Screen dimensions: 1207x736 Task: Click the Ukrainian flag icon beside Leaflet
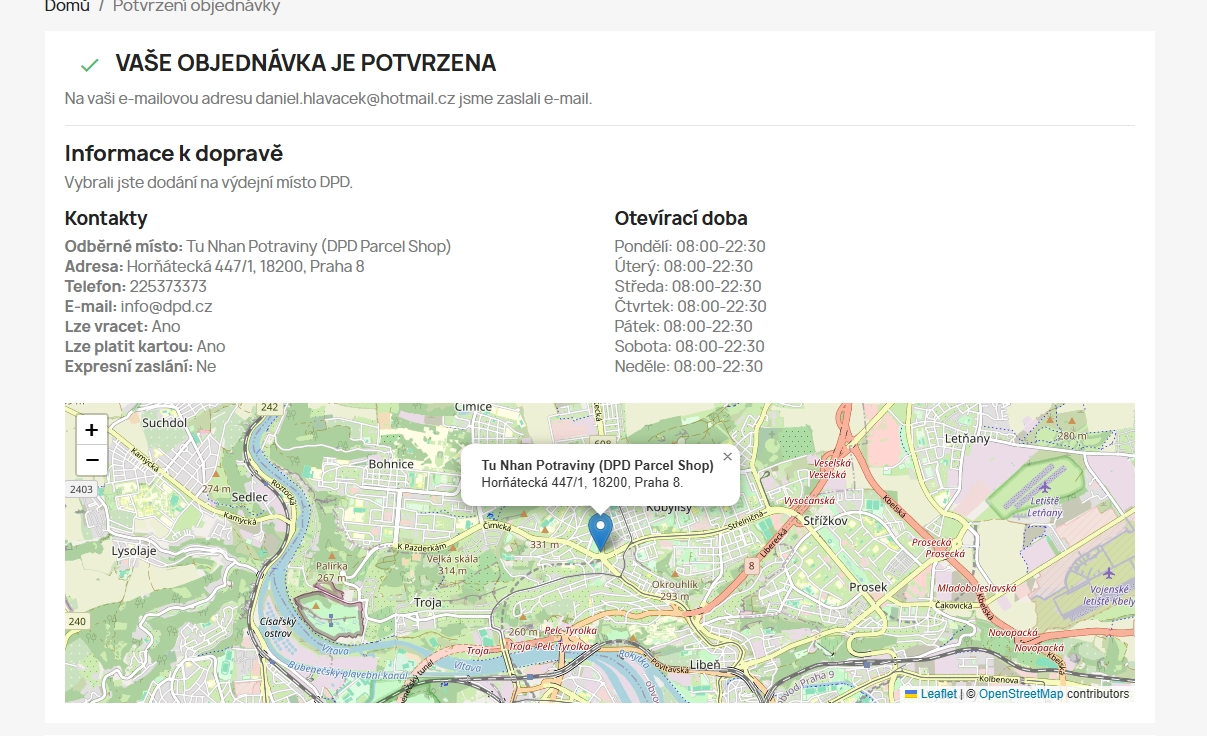[911, 694]
